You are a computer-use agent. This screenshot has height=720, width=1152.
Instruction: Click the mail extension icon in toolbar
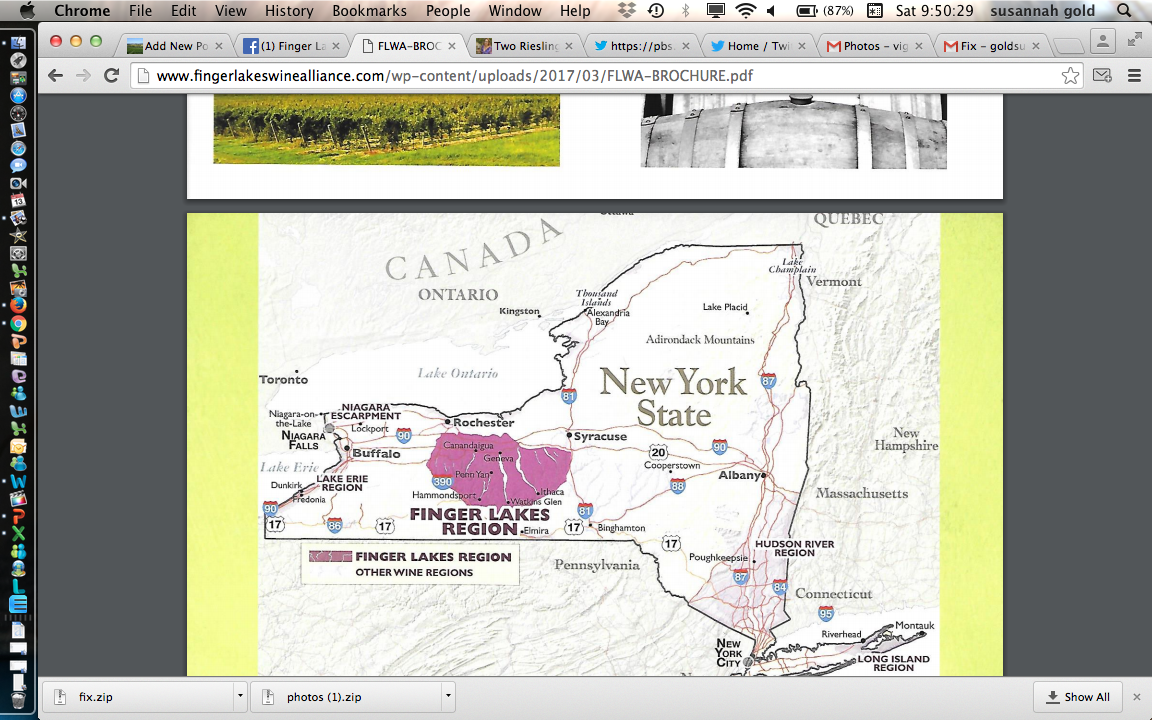coord(1102,76)
